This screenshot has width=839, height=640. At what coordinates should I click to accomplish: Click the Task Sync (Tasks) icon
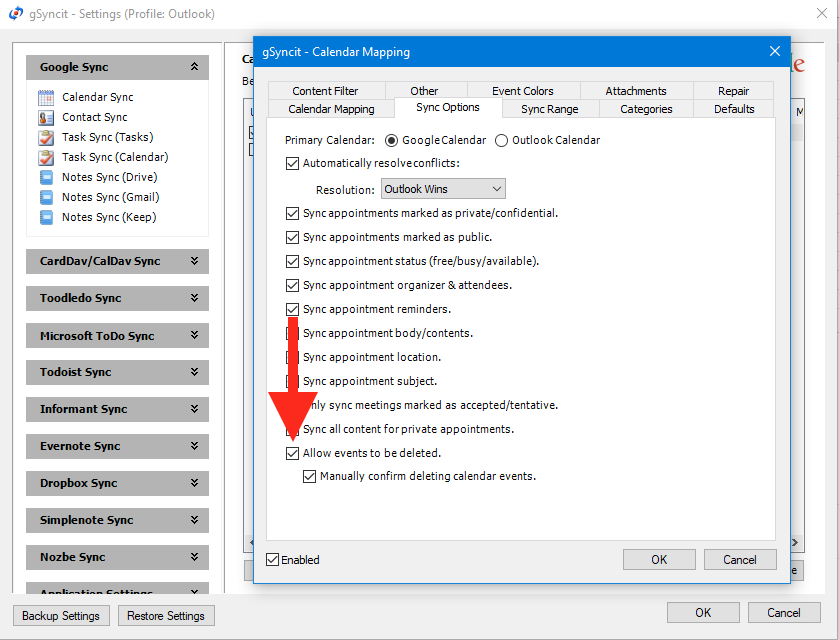coord(46,138)
